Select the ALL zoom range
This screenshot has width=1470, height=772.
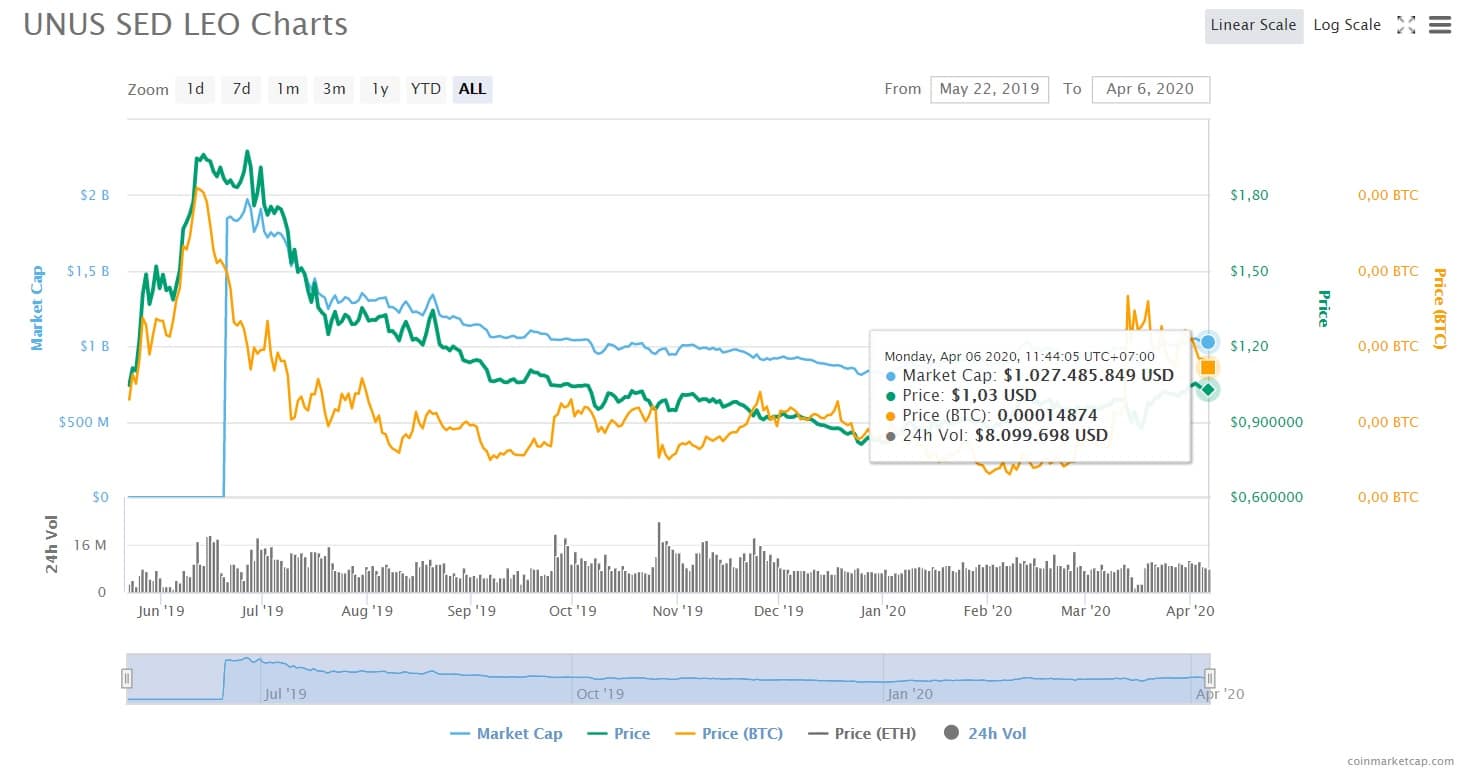pos(472,89)
